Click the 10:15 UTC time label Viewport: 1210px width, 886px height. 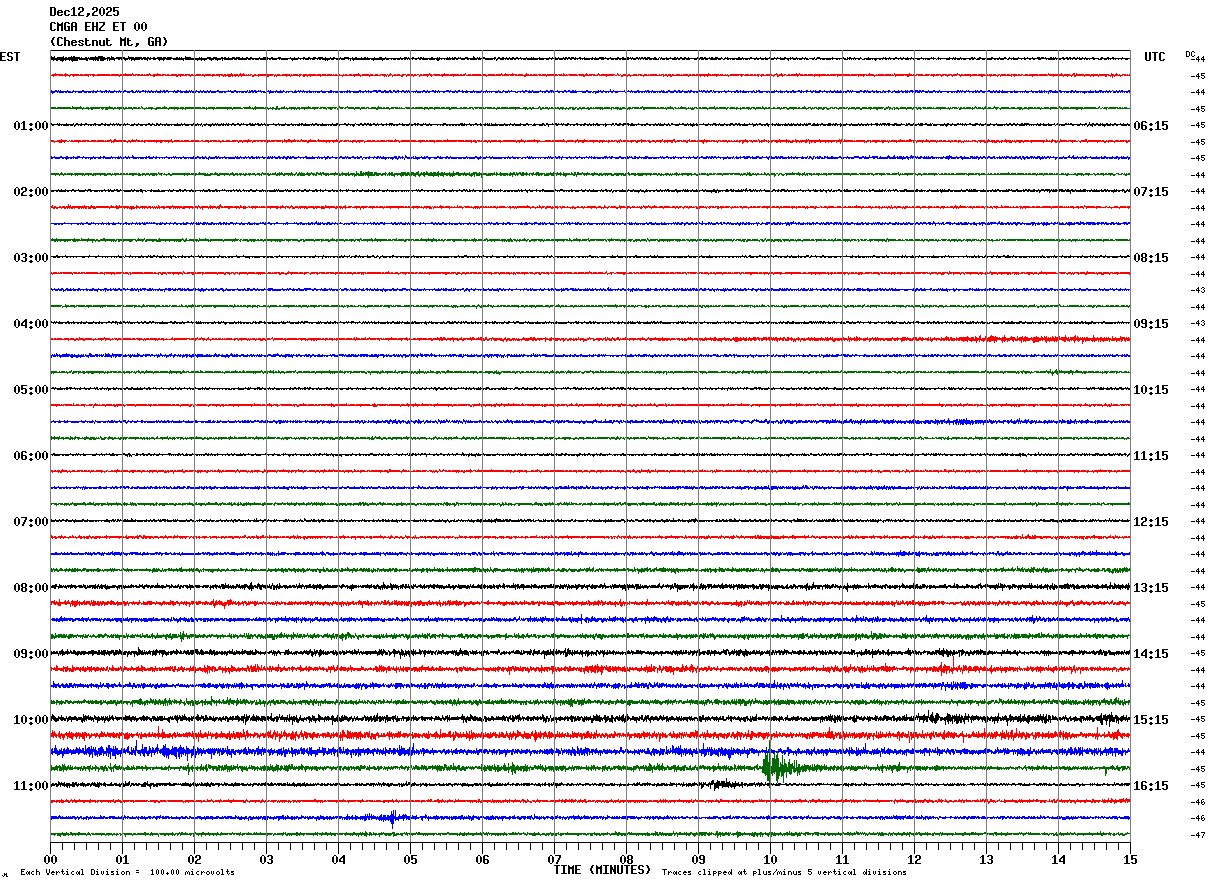[1151, 390]
